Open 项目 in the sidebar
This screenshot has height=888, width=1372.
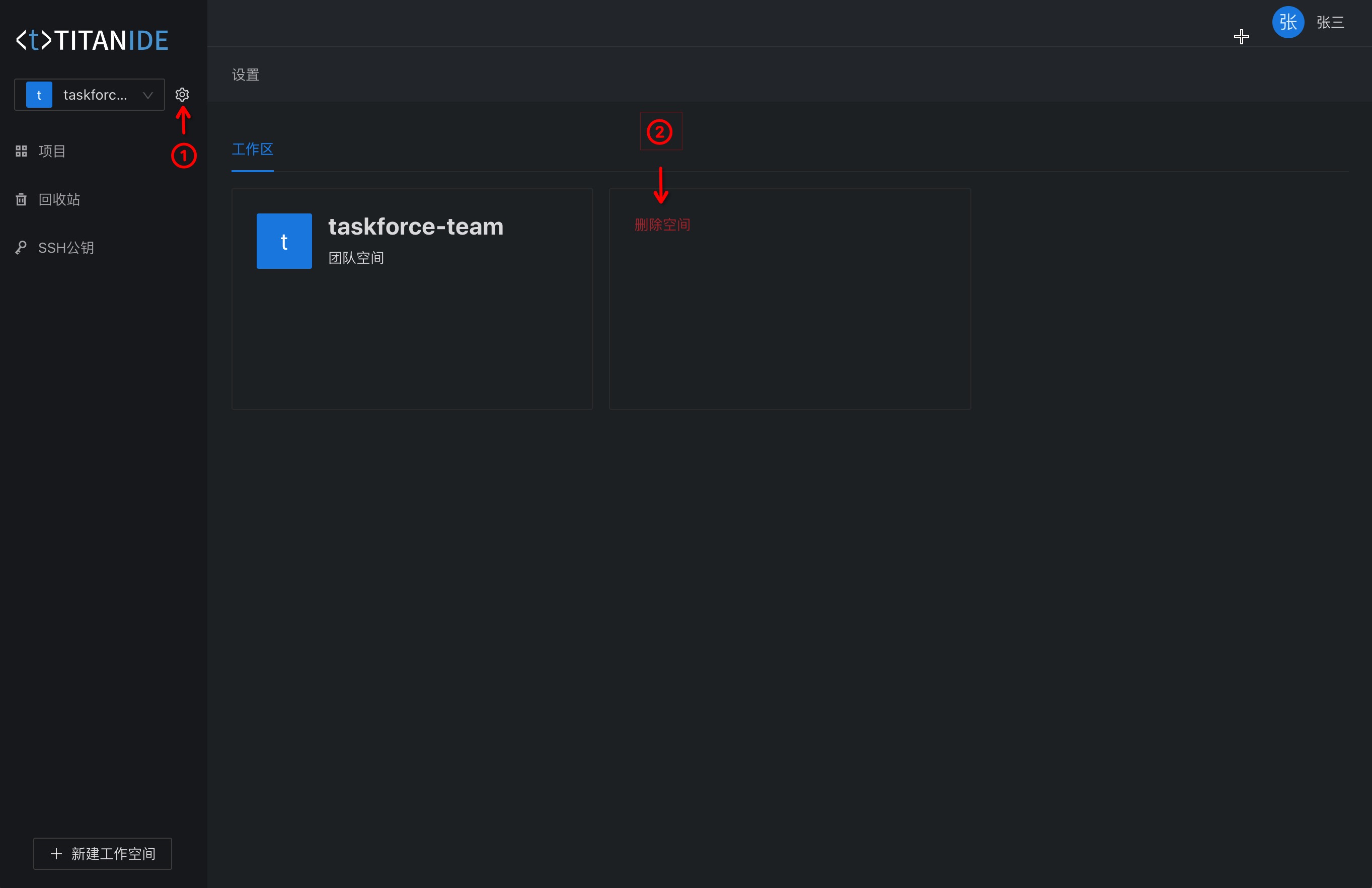[x=52, y=151]
